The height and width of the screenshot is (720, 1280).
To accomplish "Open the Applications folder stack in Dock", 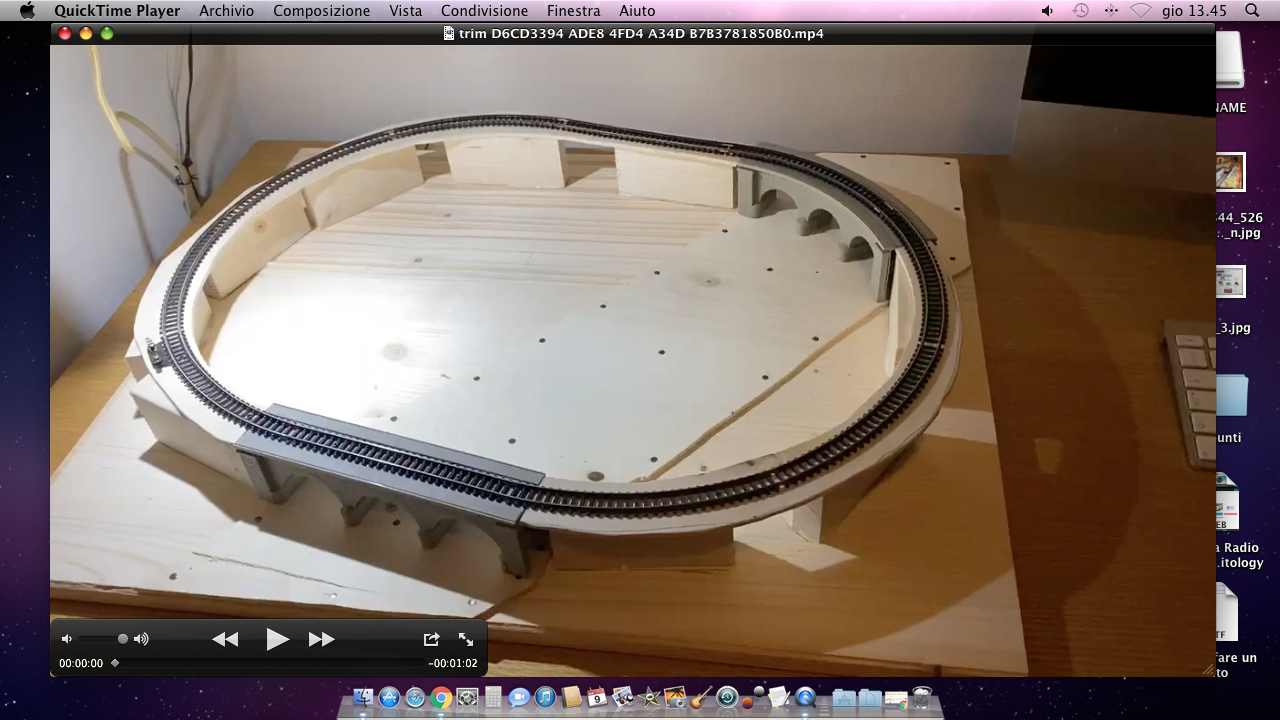I will click(844, 698).
